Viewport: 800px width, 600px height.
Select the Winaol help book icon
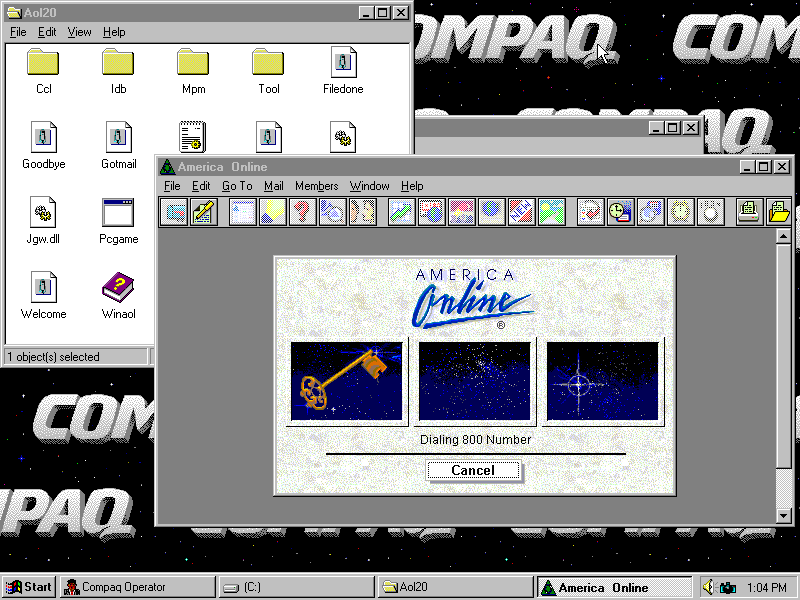118,296
